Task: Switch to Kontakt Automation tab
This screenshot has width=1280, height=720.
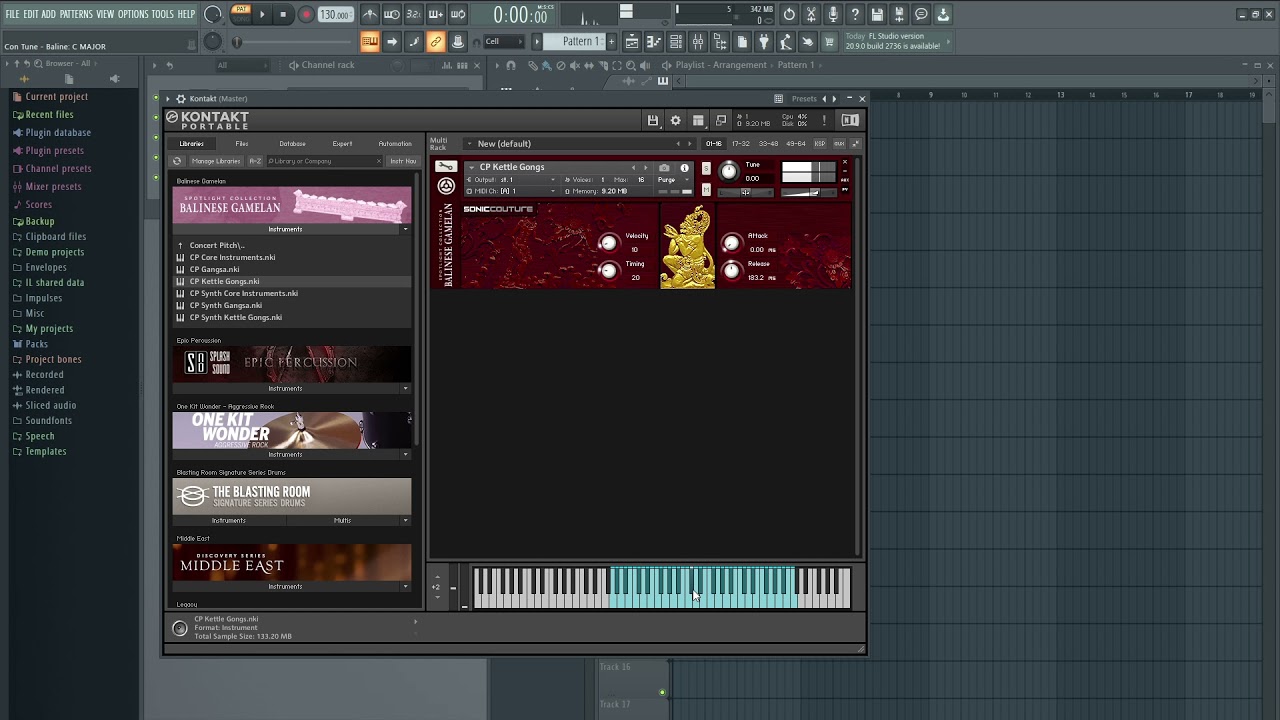Action: point(394,144)
